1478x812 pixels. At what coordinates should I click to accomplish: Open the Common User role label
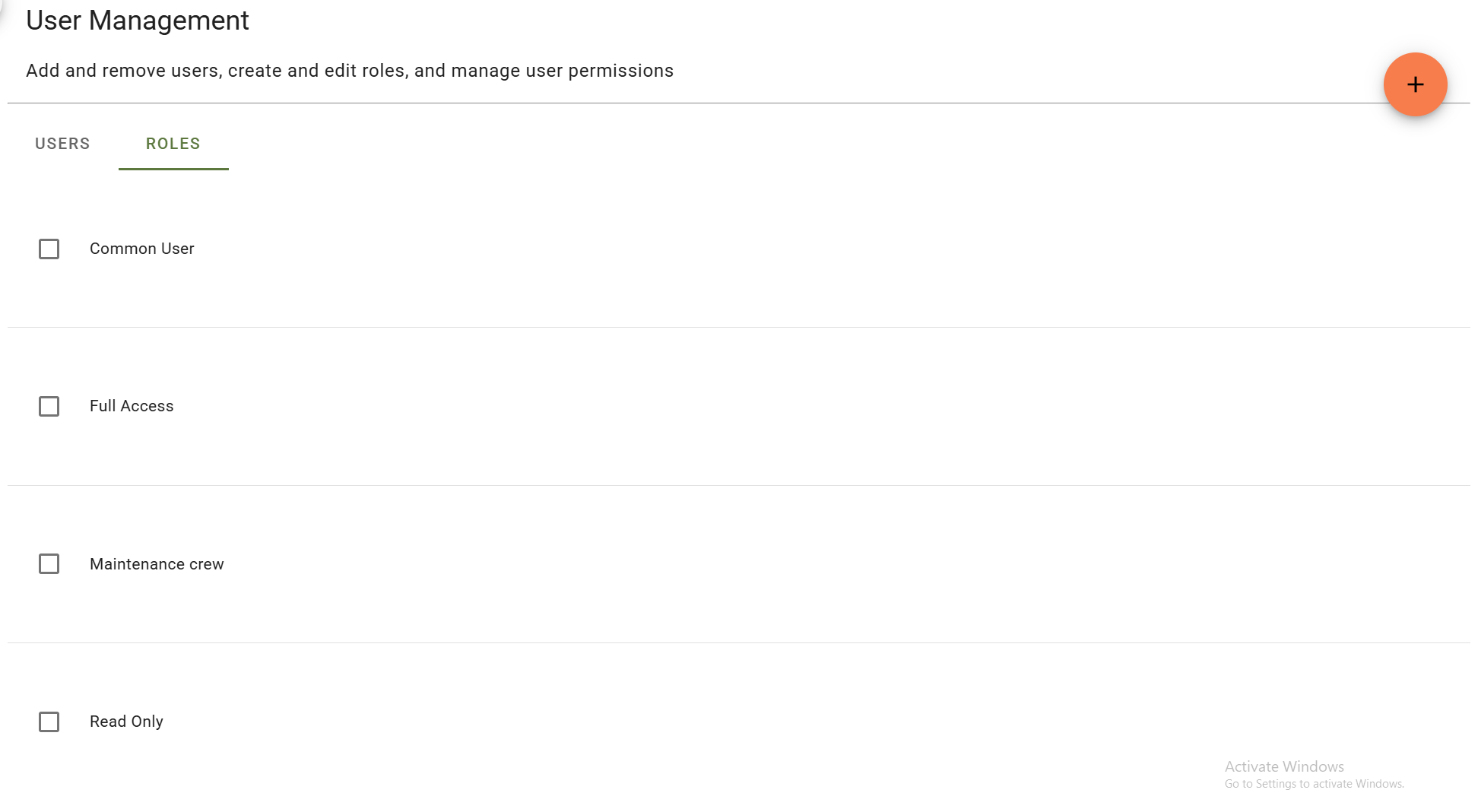142,249
